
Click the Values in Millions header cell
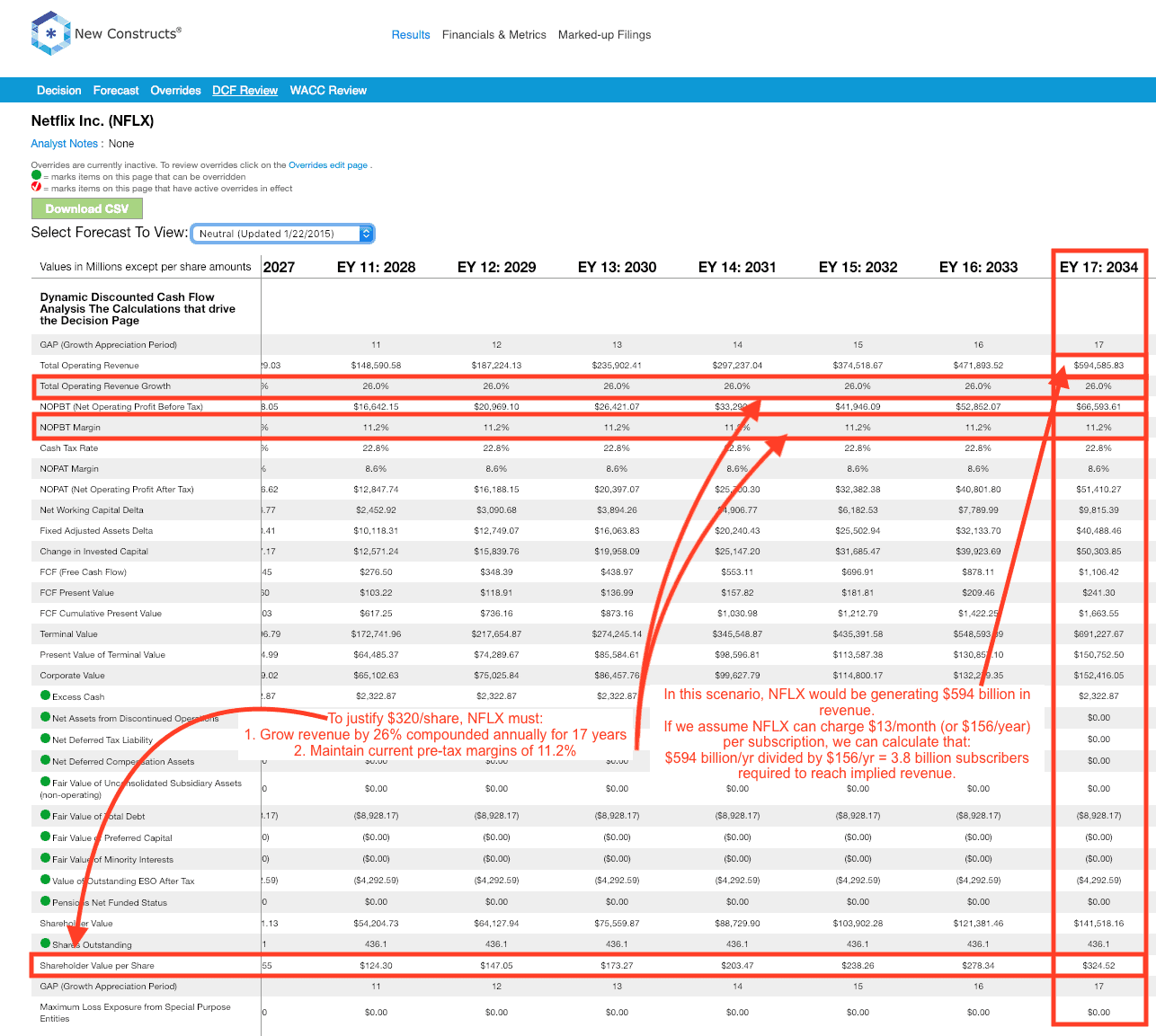coord(146,267)
